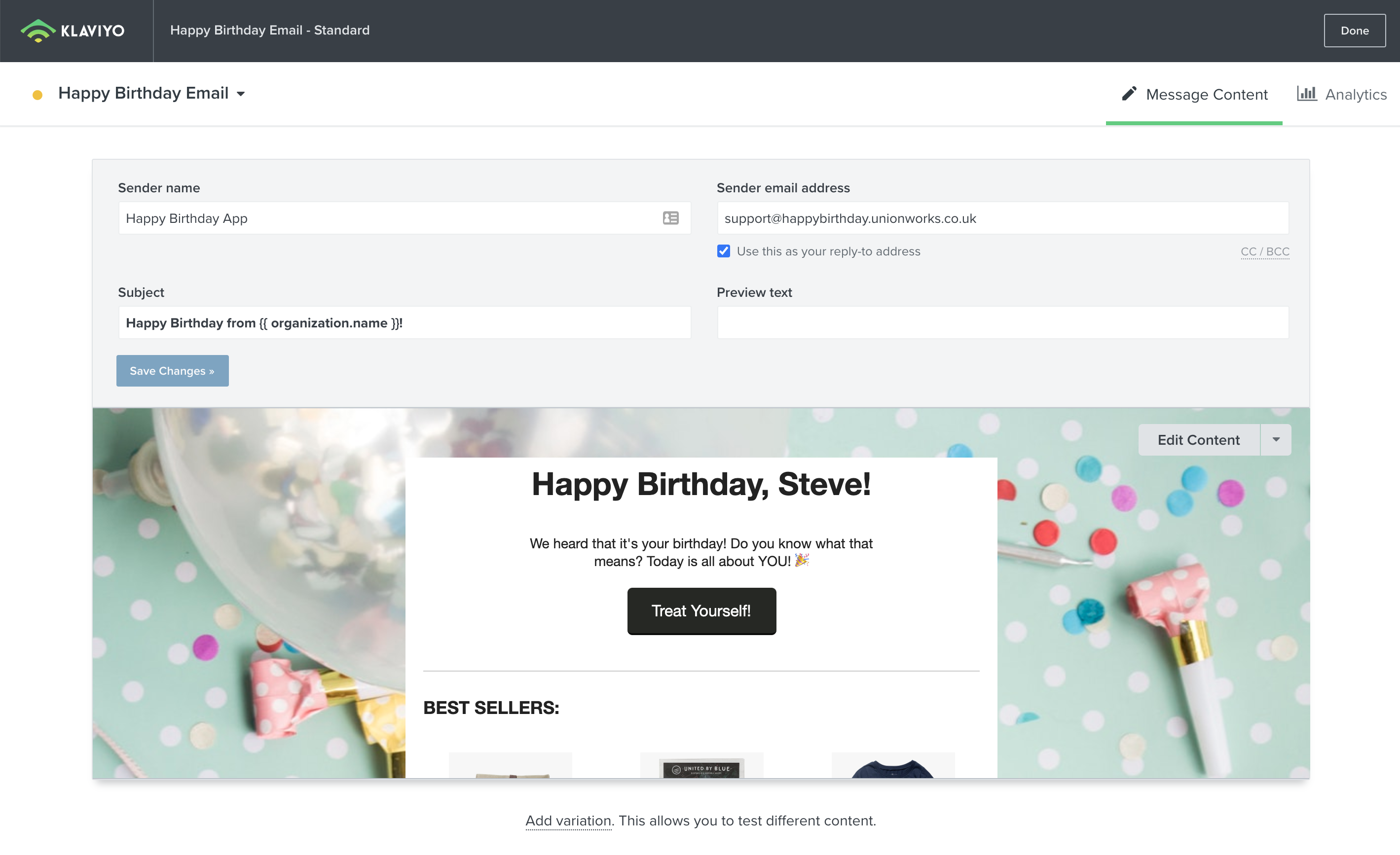Click into the Preview text field

click(1002, 322)
